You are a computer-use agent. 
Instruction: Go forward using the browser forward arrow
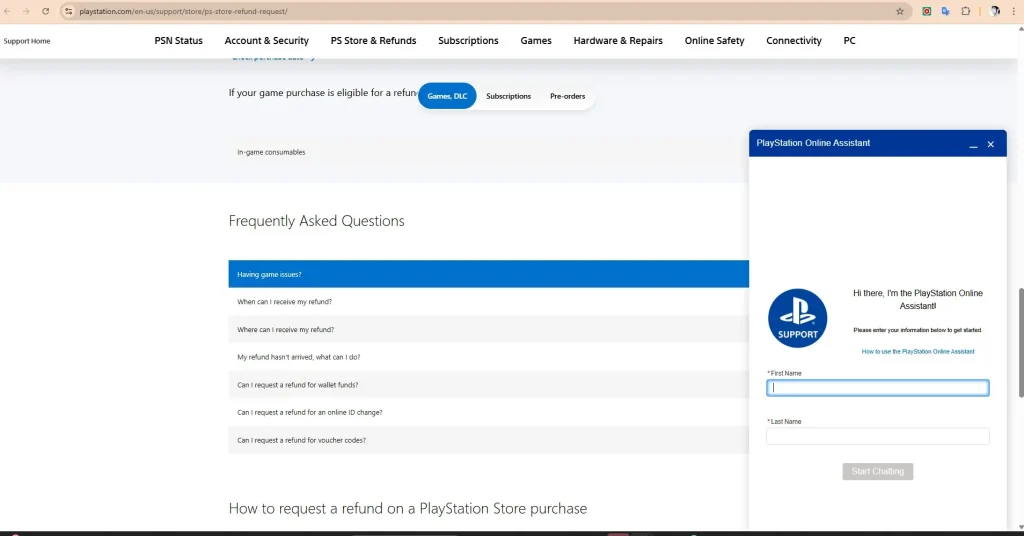point(26,11)
